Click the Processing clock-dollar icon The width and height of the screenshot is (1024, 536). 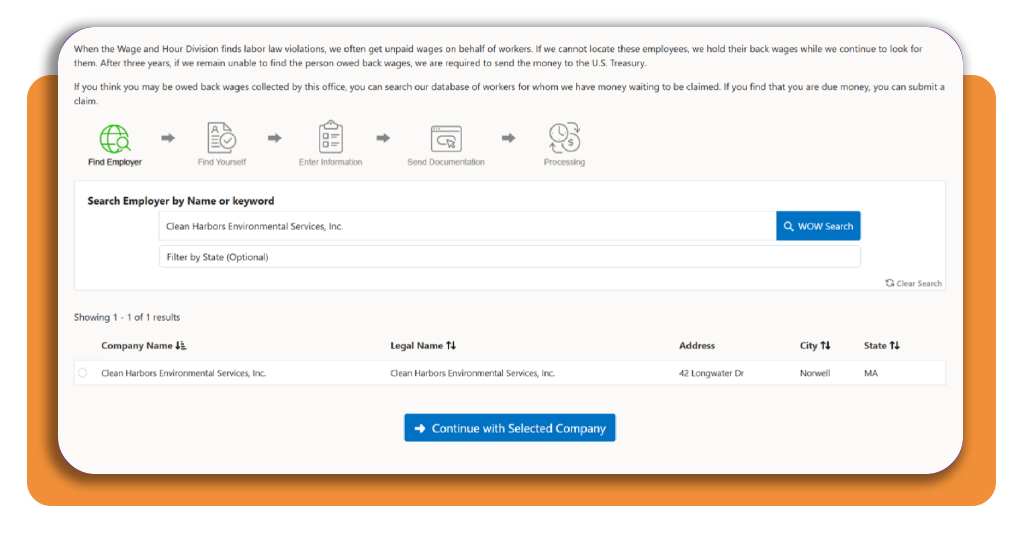pos(564,138)
